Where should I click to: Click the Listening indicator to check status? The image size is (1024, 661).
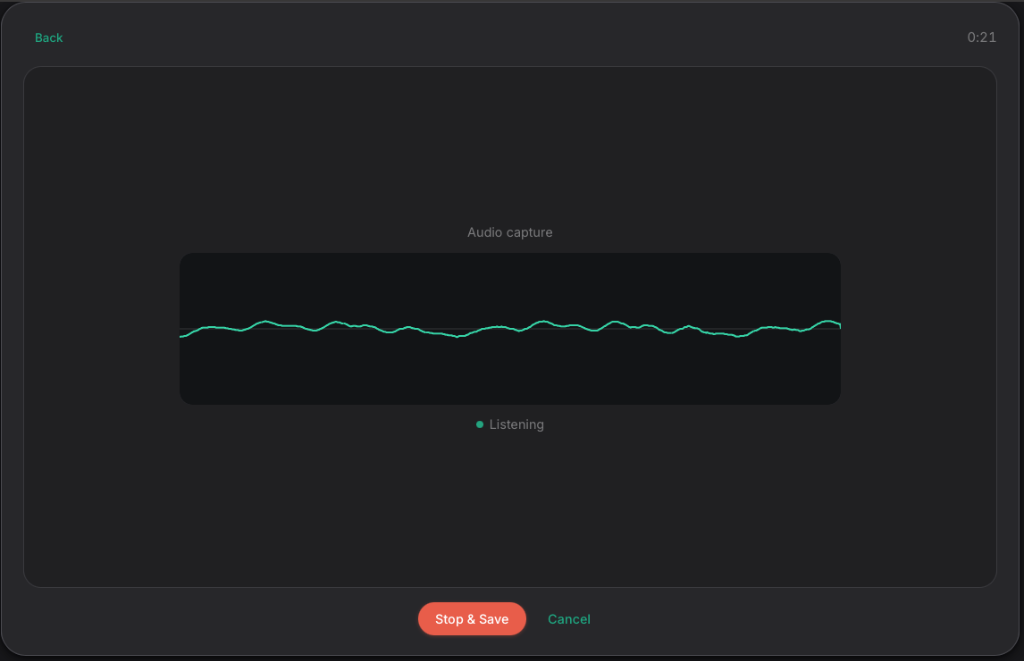pos(510,424)
